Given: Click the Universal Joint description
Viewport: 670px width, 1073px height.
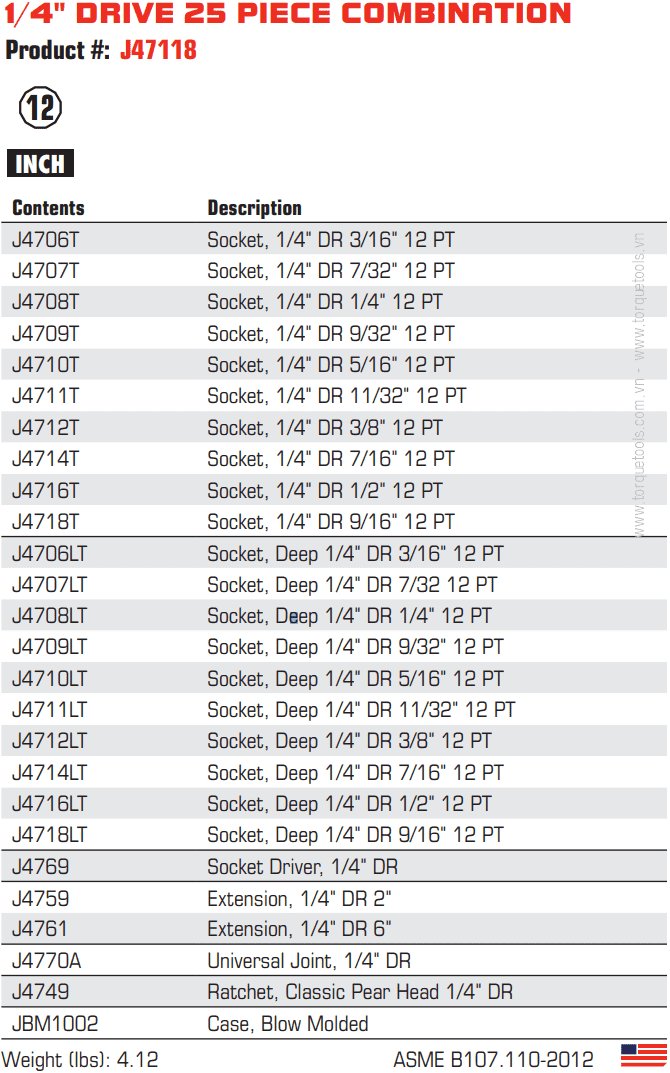Looking at the screenshot, I should [x=308, y=961].
